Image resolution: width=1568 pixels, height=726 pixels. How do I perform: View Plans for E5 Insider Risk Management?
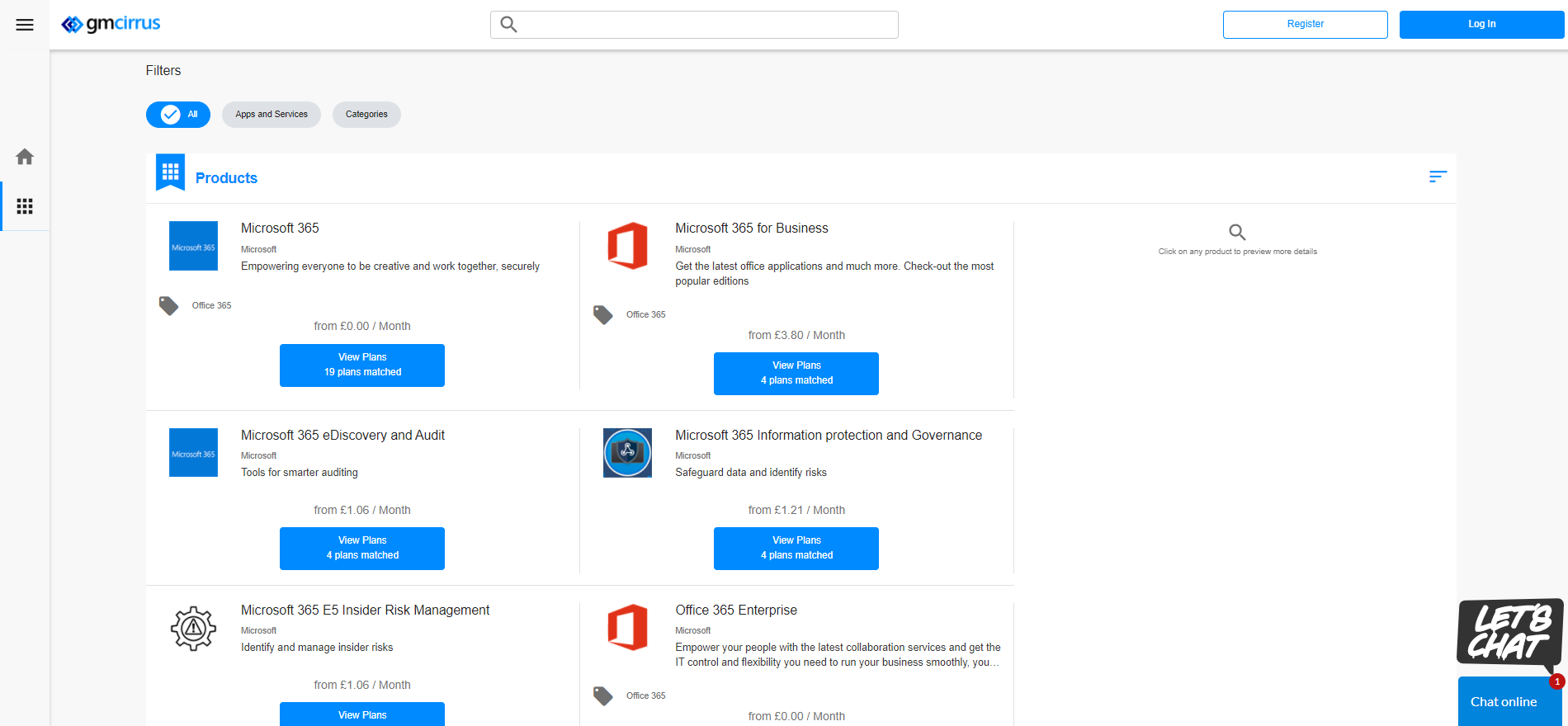362,714
